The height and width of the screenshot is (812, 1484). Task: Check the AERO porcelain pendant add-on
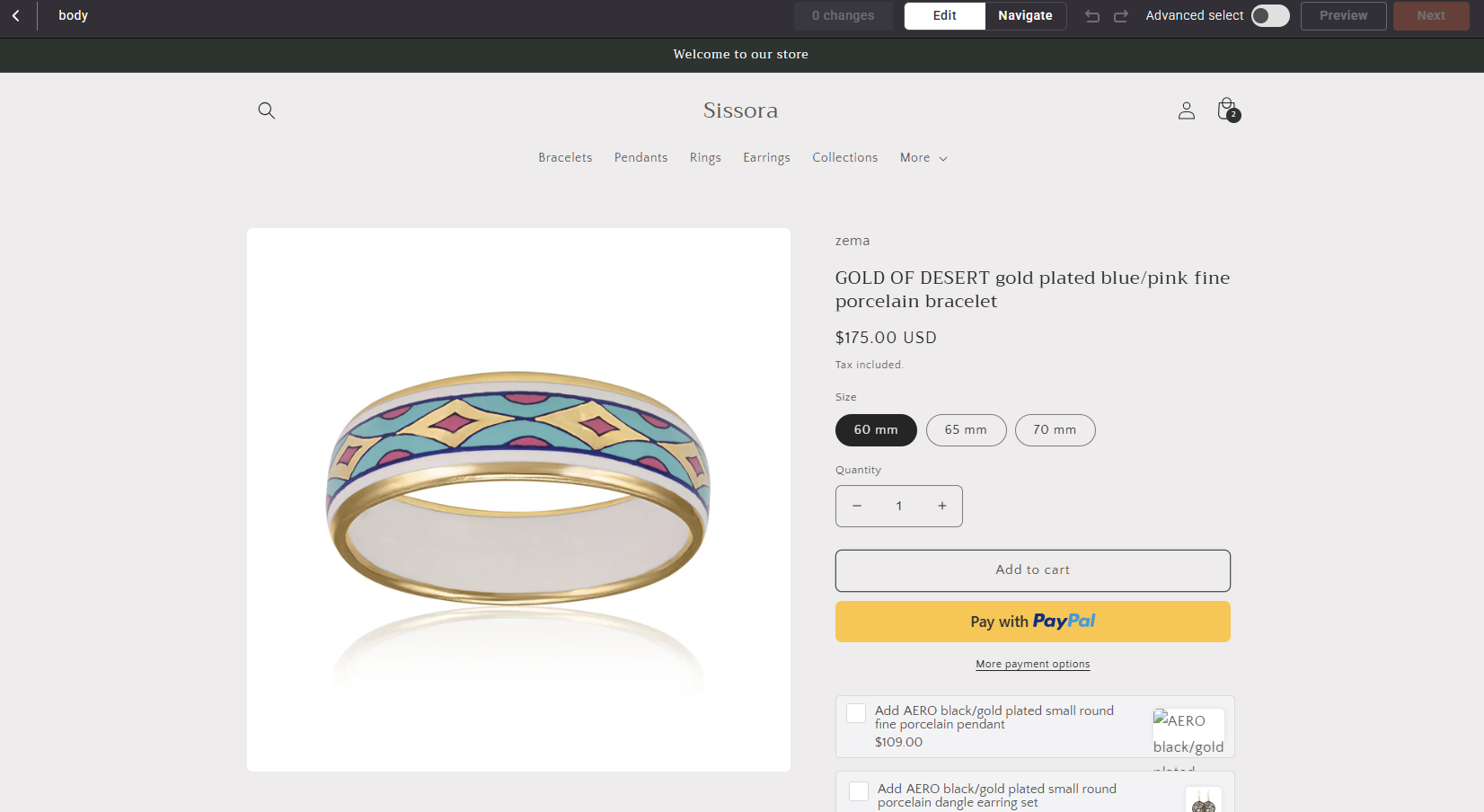click(855, 713)
